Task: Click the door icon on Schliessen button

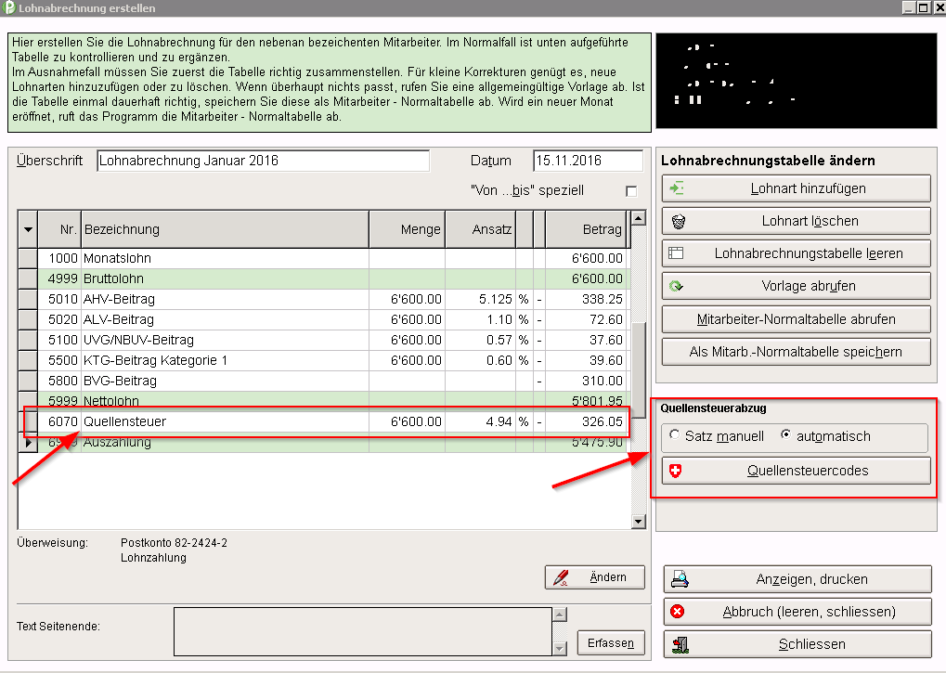Action: click(679, 644)
